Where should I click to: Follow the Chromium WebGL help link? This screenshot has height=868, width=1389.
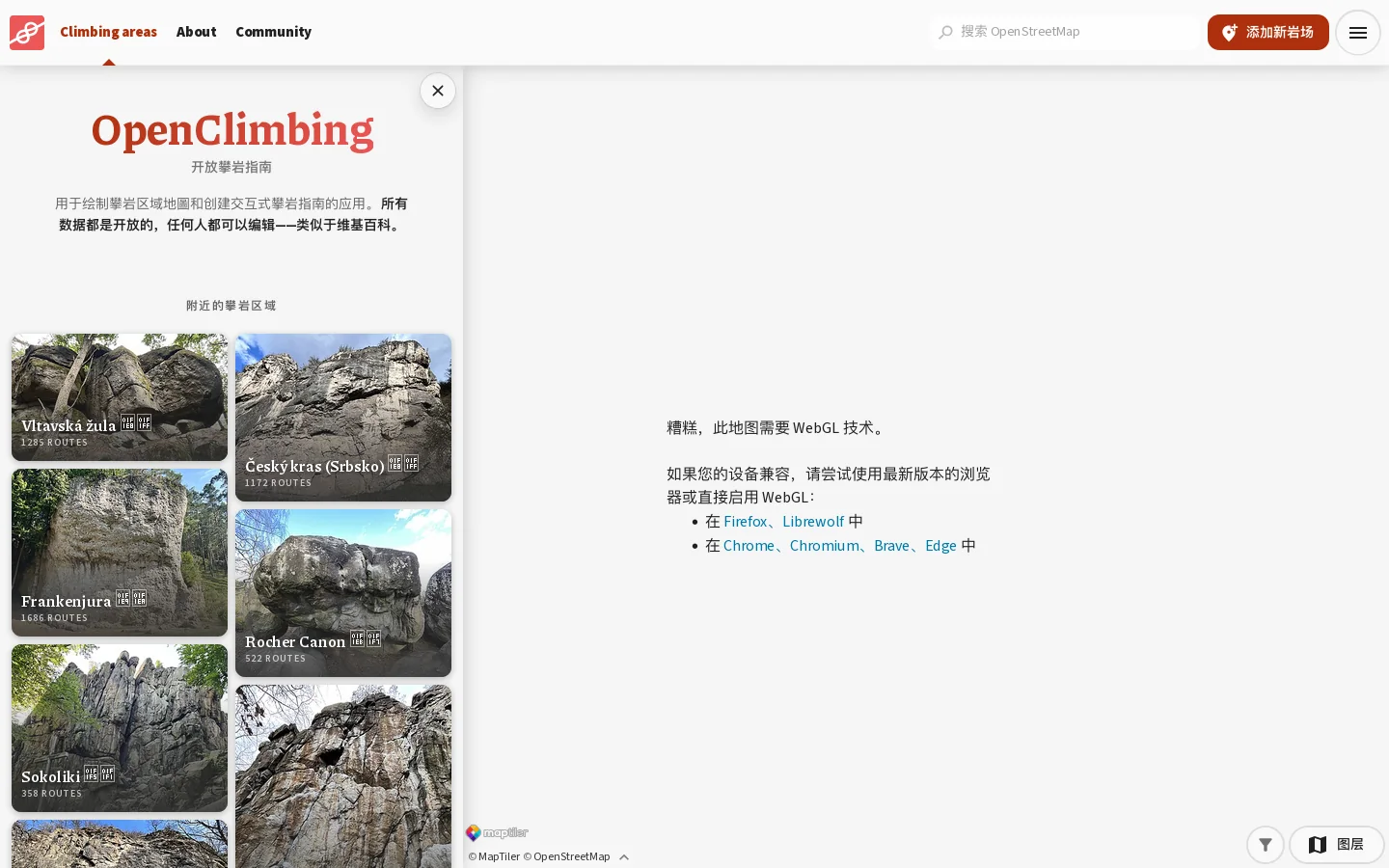[824, 545]
